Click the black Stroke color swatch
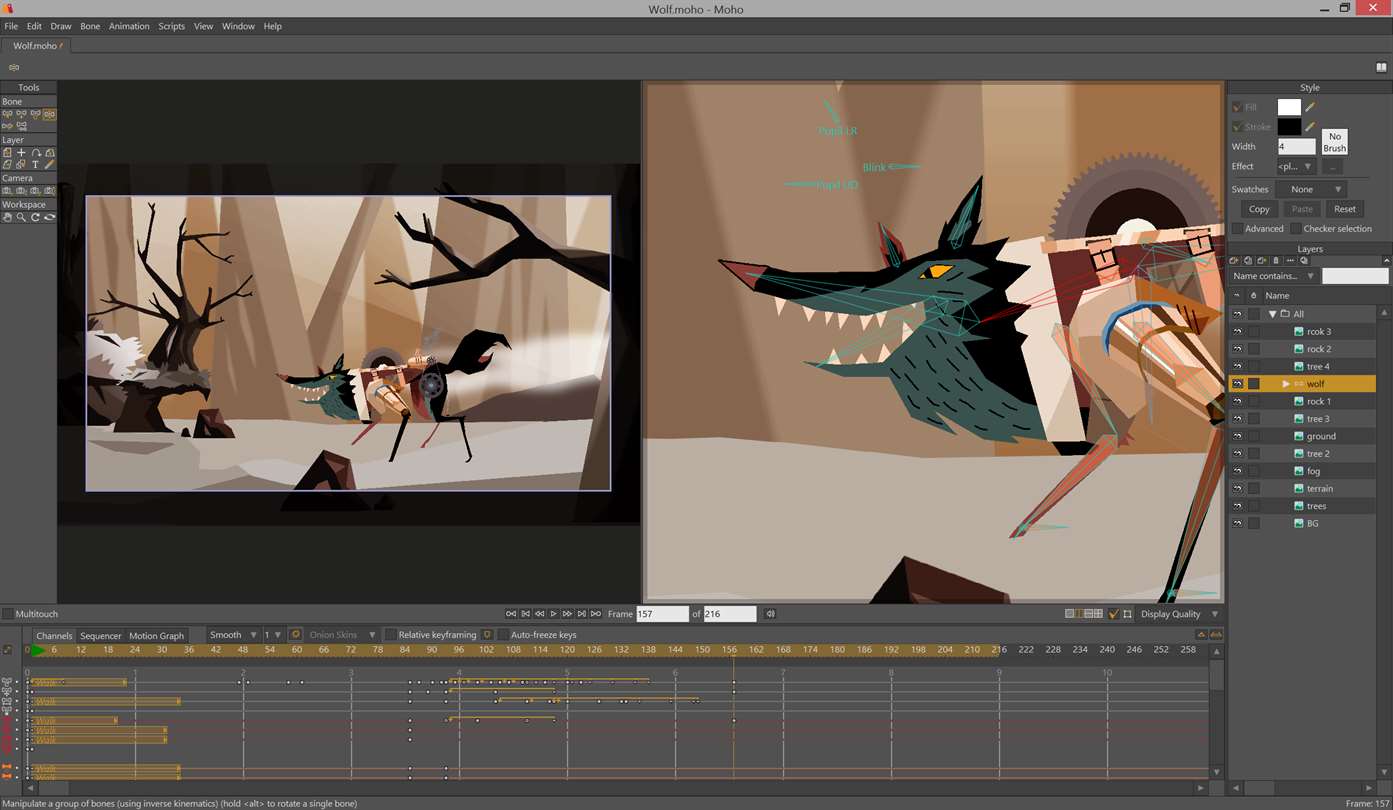This screenshot has width=1393, height=810. (1289, 127)
